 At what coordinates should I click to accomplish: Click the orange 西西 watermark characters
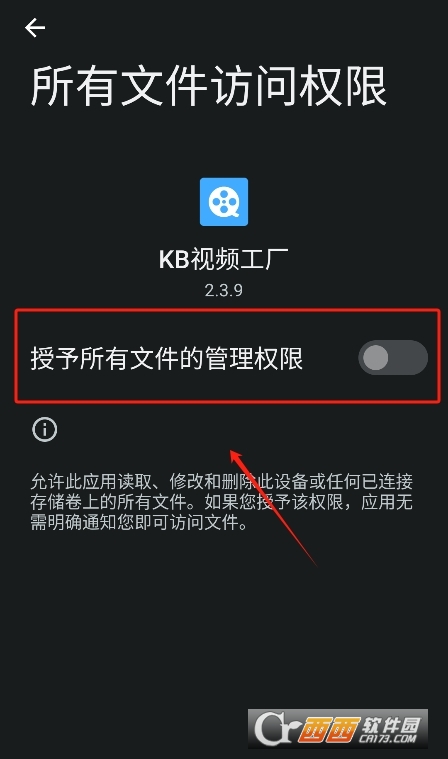(328, 730)
